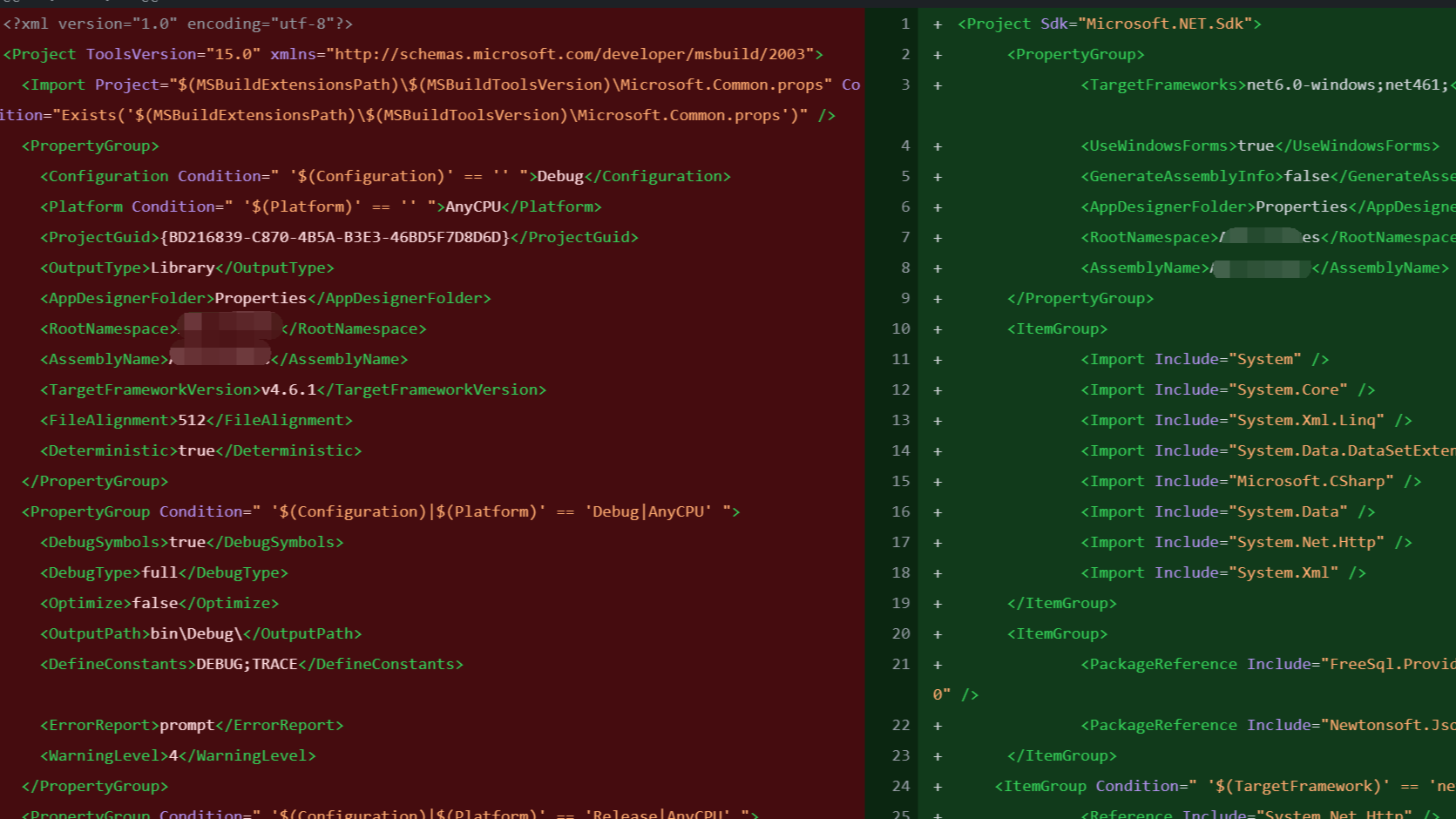
Task: Select FileAlignment 512 line
Action: tap(196, 420)
